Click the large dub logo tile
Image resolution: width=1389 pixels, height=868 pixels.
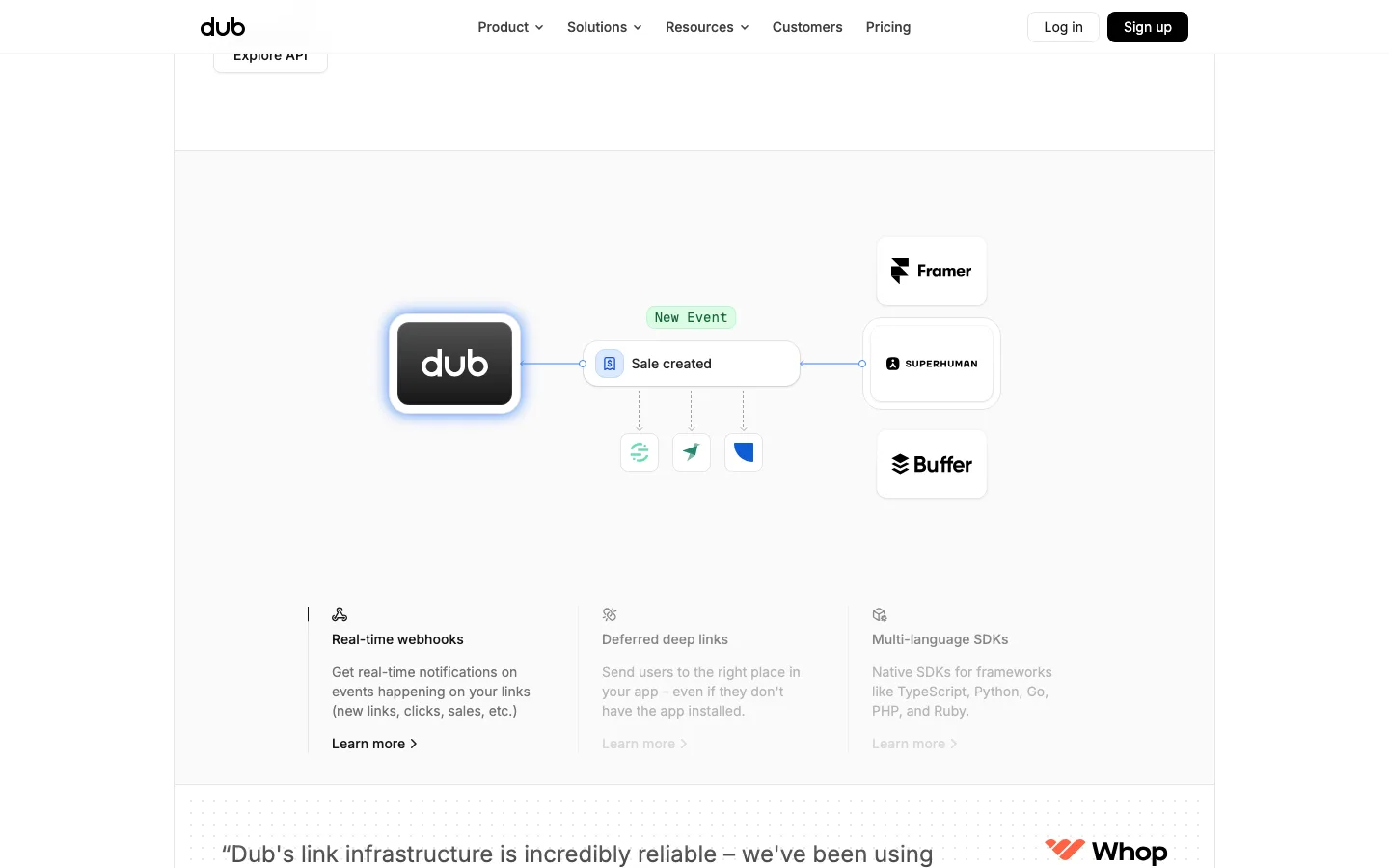455,364
